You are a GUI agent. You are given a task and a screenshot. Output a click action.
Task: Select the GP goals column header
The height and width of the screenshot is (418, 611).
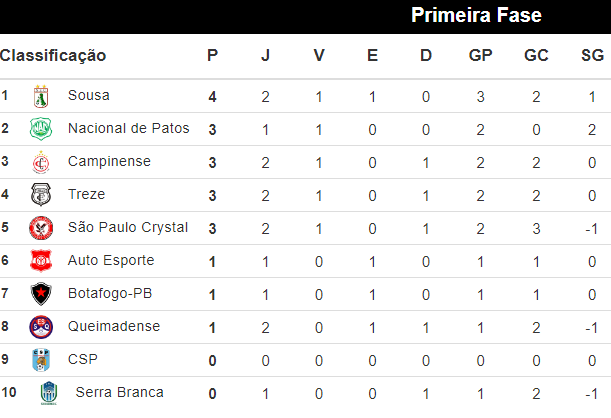[x=480, y=56]
